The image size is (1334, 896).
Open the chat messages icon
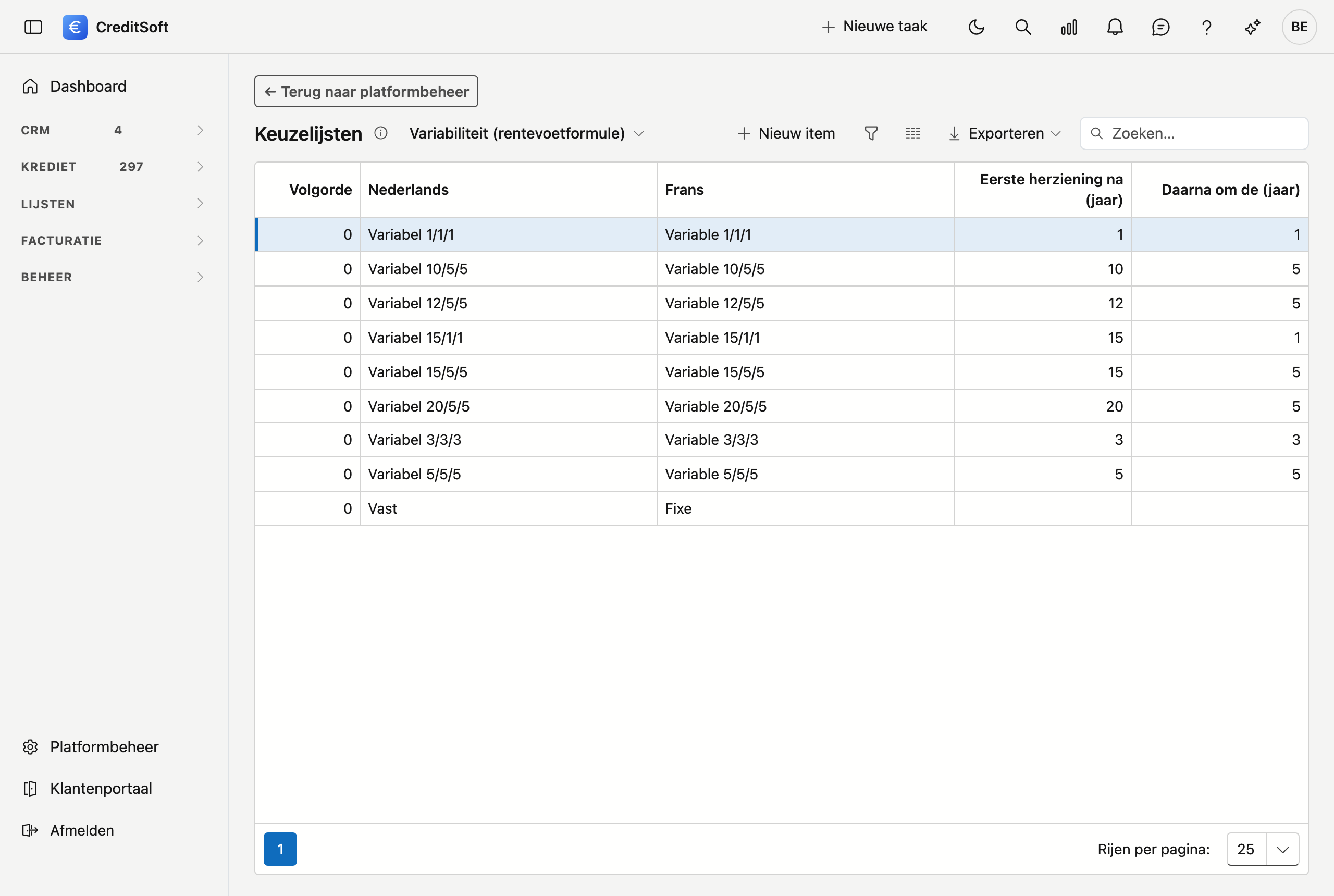pyautogui.click(x=1161, y=27)
